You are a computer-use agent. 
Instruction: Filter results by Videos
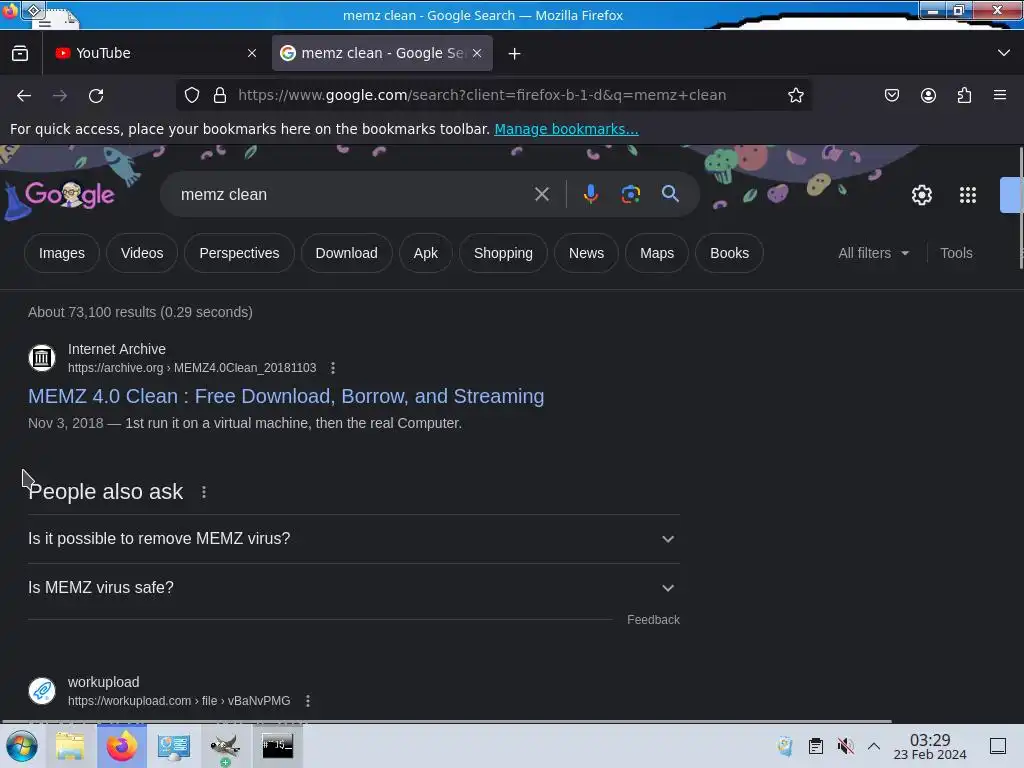pos(142,253)
